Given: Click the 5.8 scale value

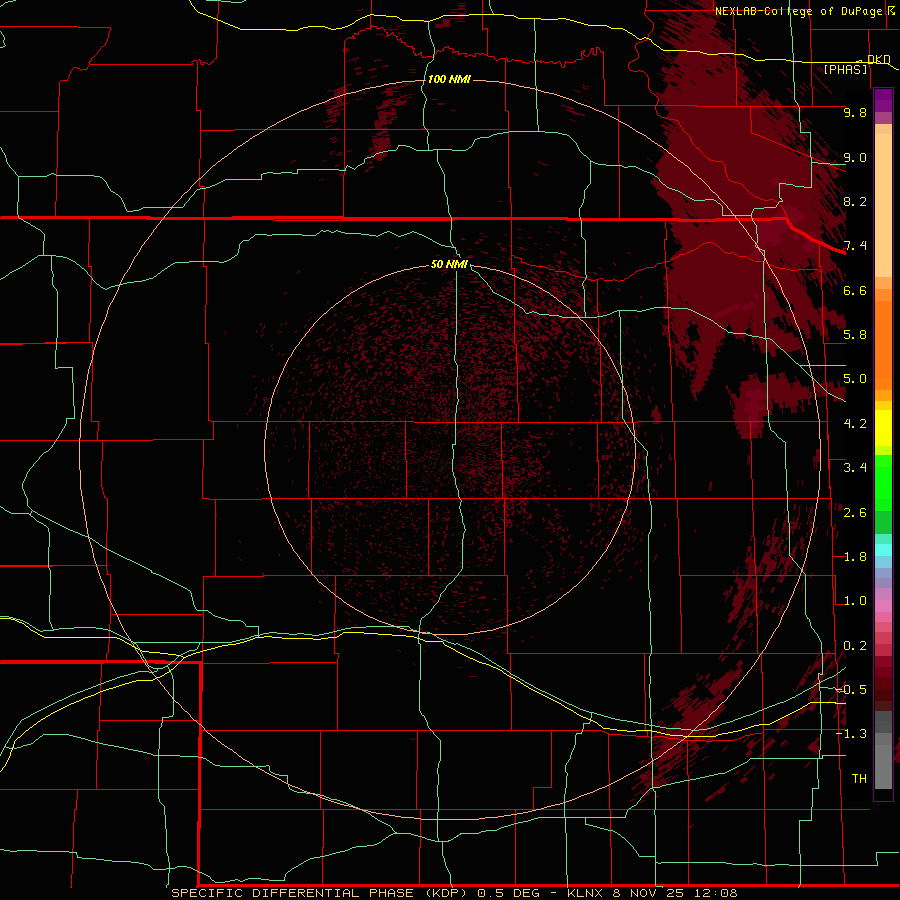Looking at the screenshot, I should point(855,335).
